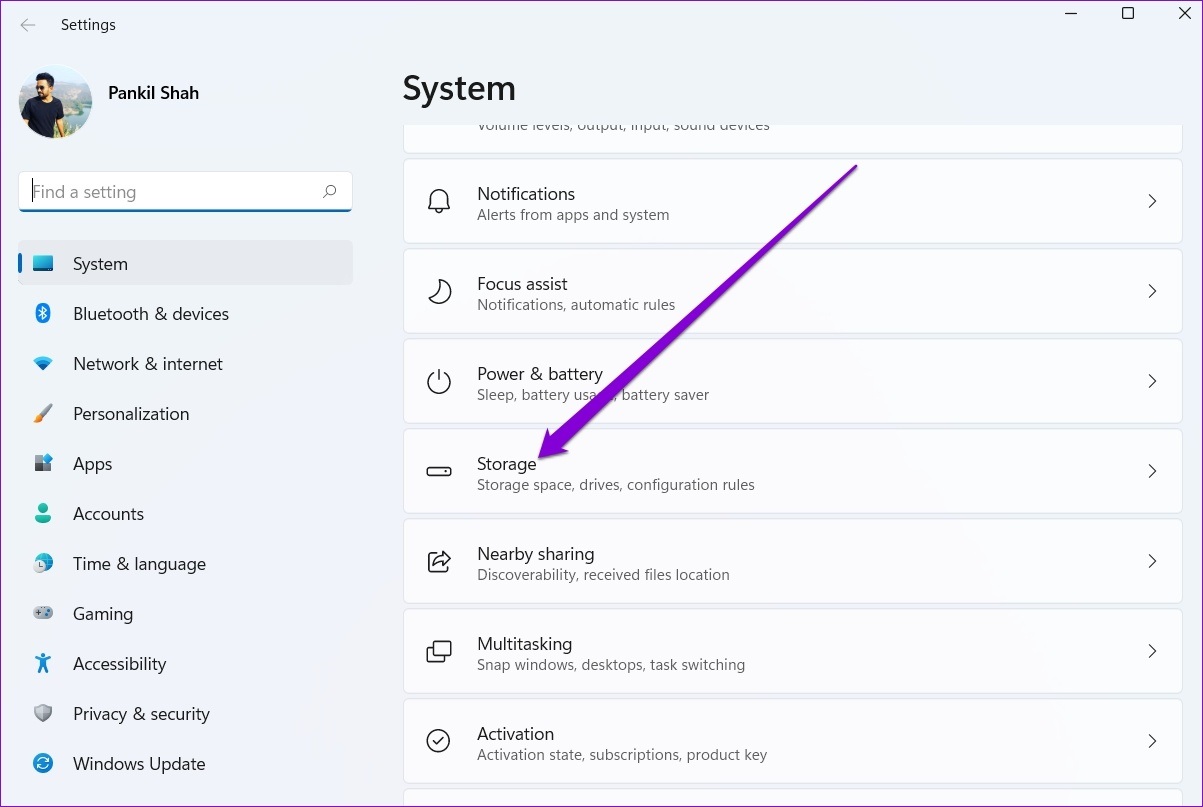Click the Windows Update sync icon
The height and width of the screenshot is (807, 1203).
pyautogui.click(x=43, y=764)
